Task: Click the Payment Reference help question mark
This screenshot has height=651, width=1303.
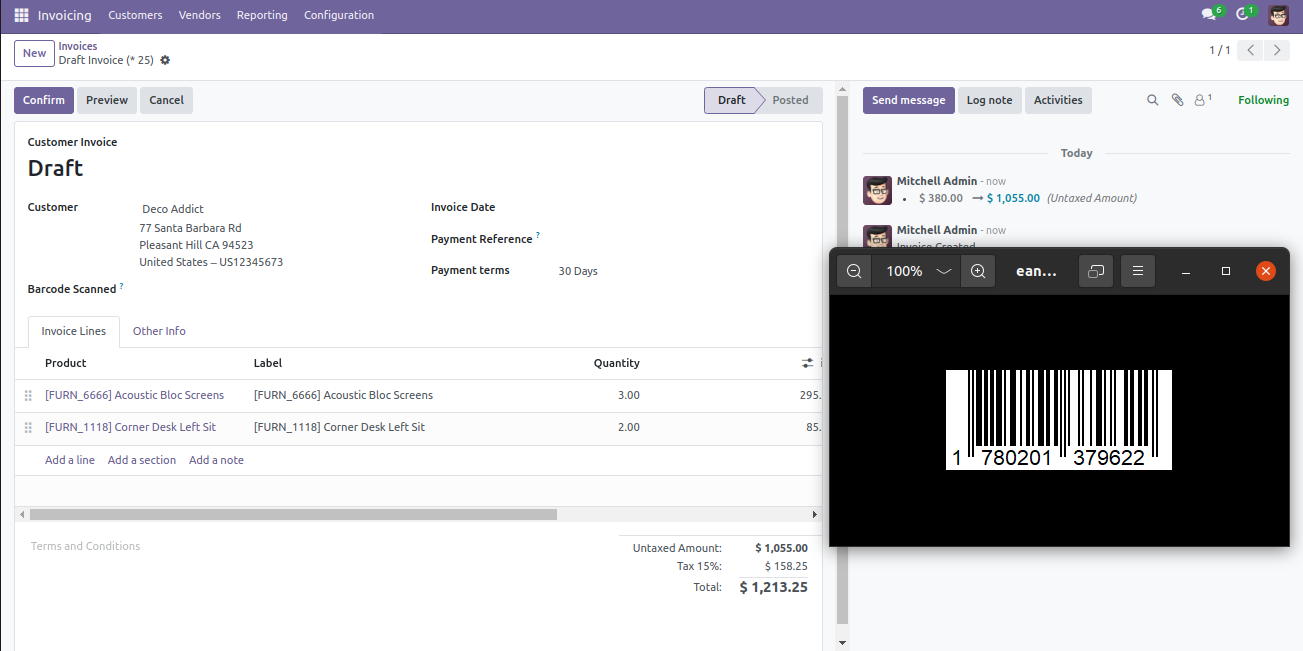Action: point(538,236)
